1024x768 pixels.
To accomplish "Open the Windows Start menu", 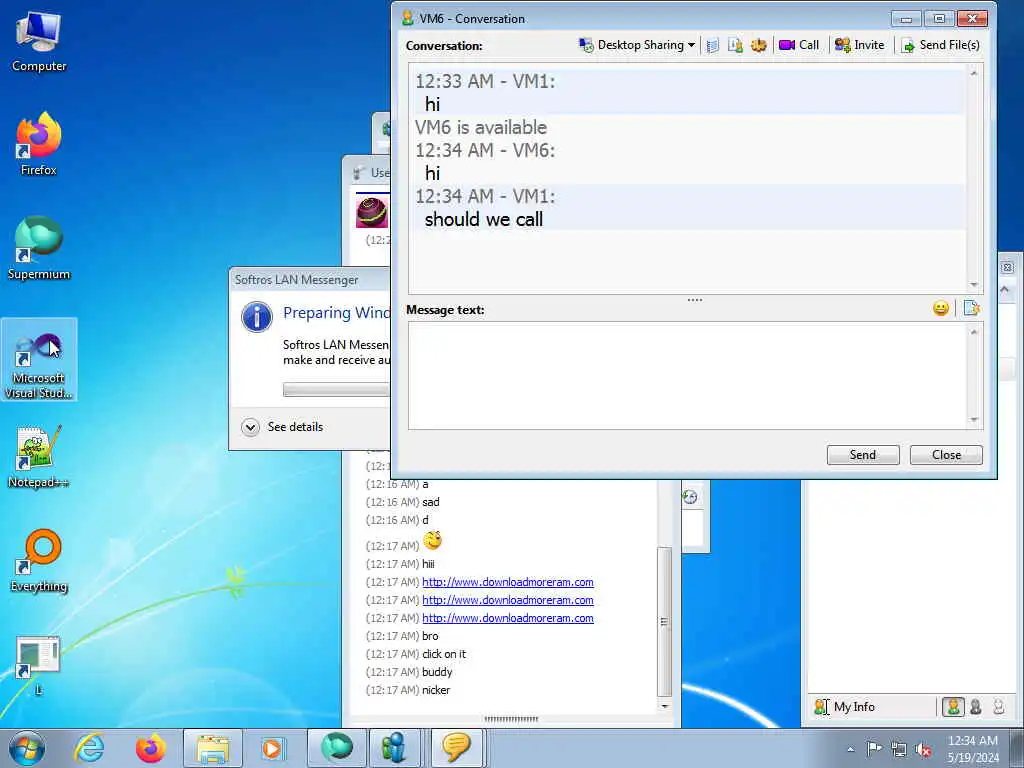I will point(27,748).
